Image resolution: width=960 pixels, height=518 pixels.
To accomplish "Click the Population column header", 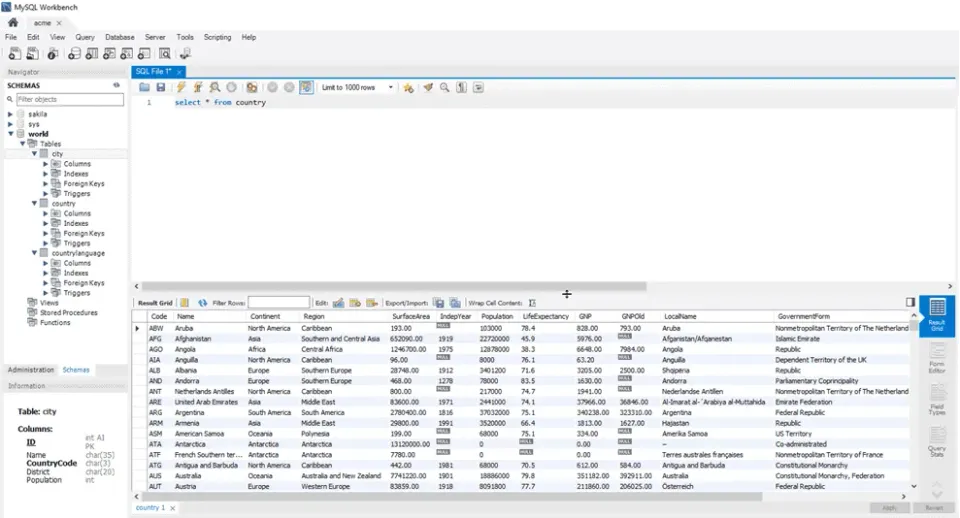I will pos(497,317).
